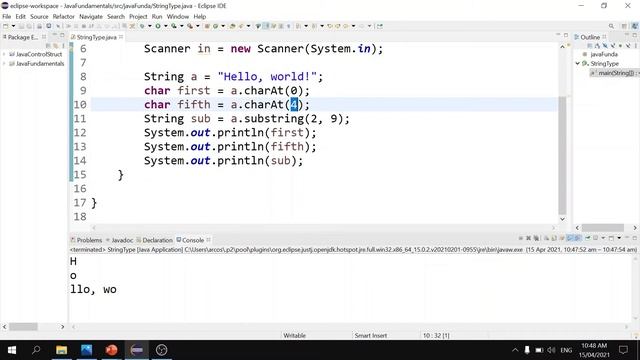Click the editor vertical scrollbar thumb
The width and height of the screenshot is (640, 360).
click(562, 155)
